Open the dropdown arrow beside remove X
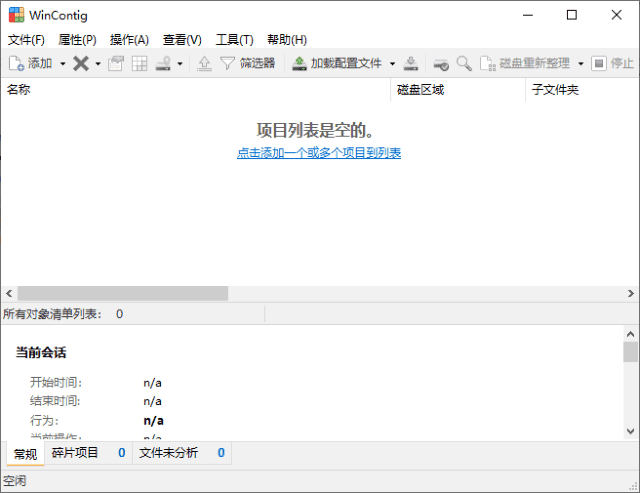Image resolution: width=640 pixels, height=493 pixels. coord(98,63)
